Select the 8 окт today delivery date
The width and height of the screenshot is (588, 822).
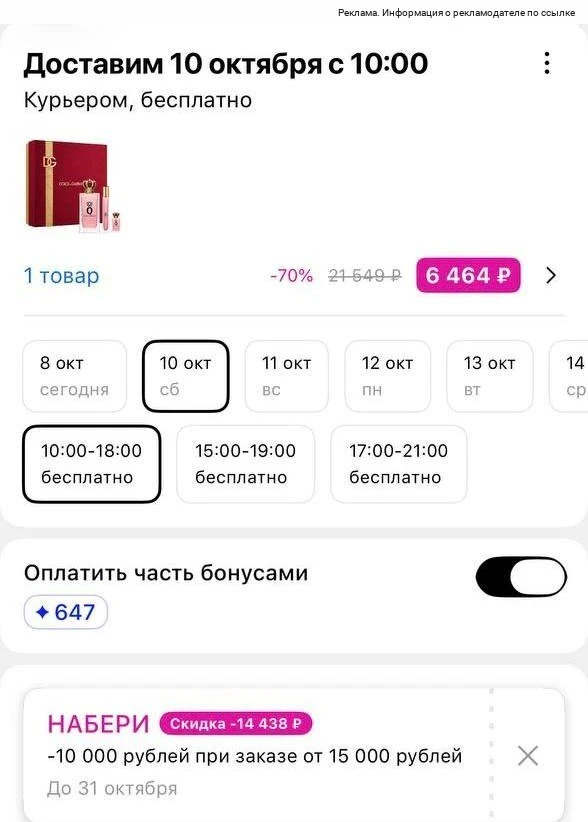[x=75, y=376]
